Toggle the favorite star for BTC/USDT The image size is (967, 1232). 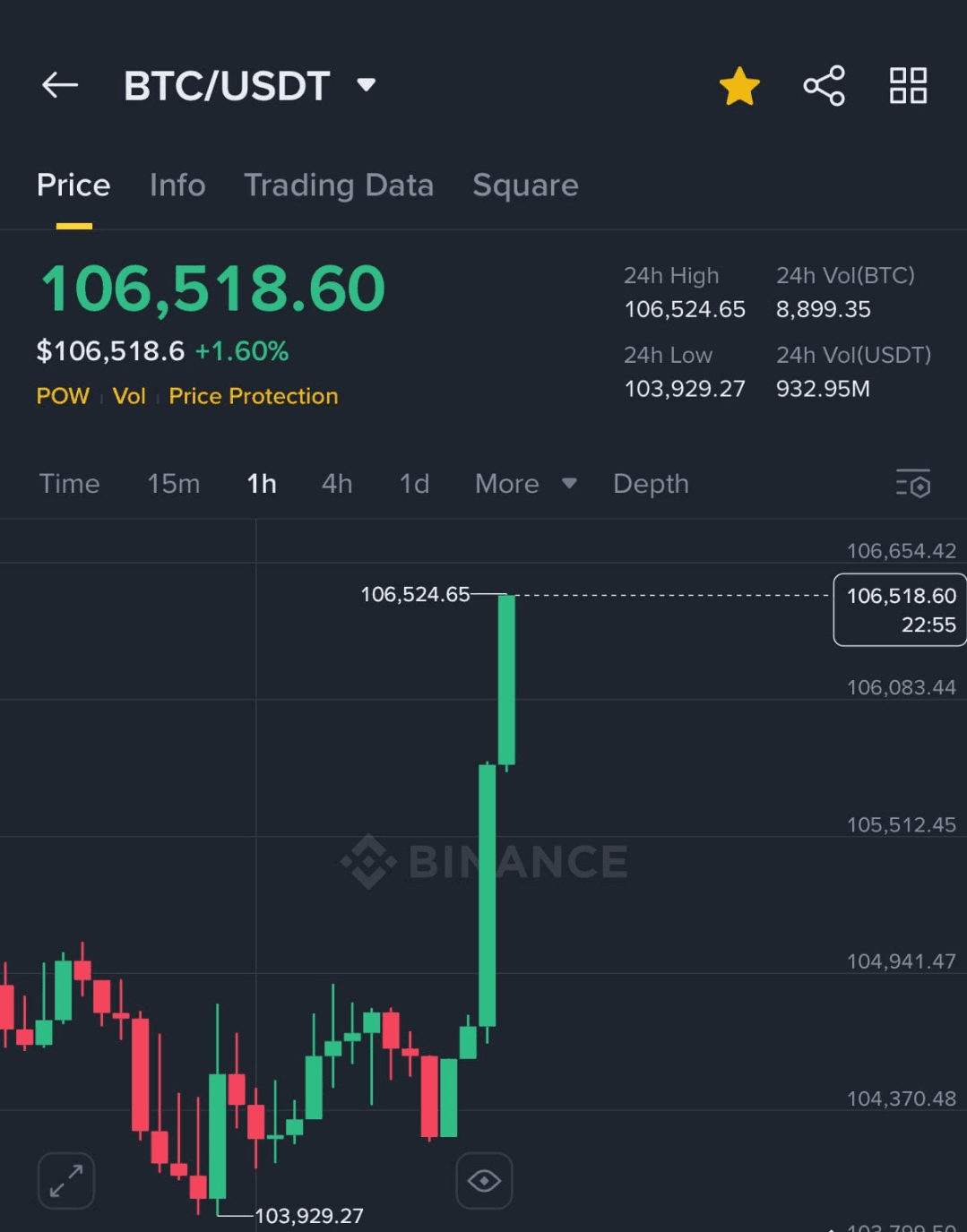pyautogui.click(x=739, y=86)
